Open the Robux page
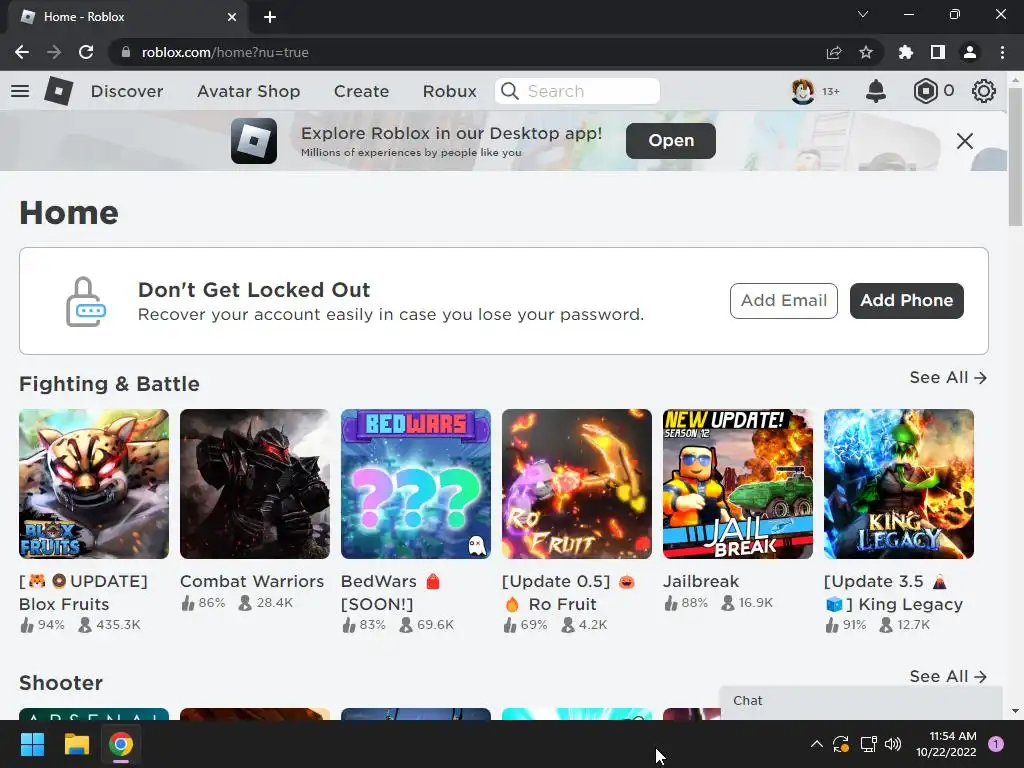This screenshot has height=768, width=1024. (449, 91)
